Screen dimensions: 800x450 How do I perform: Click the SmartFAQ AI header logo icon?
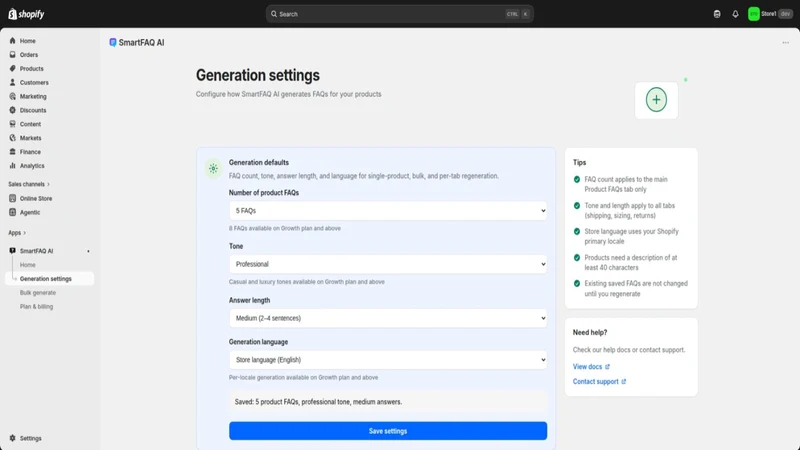[x=113, y=42]
